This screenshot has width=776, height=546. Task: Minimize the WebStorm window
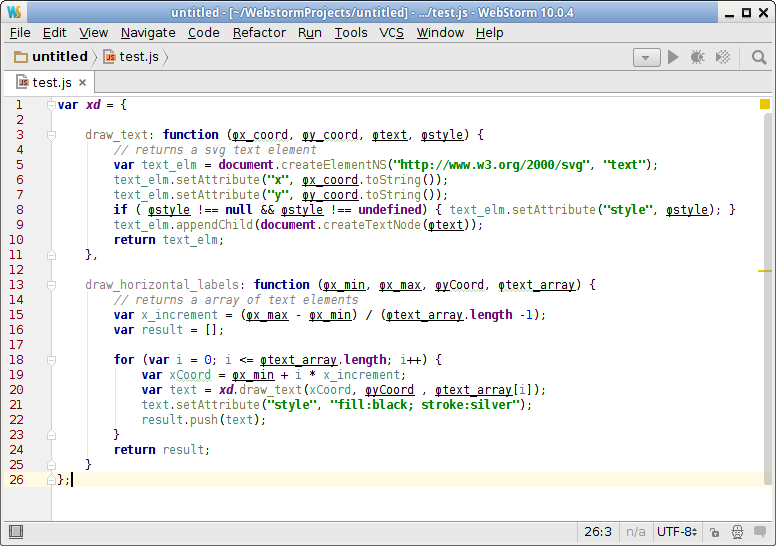tap(729, 13)
